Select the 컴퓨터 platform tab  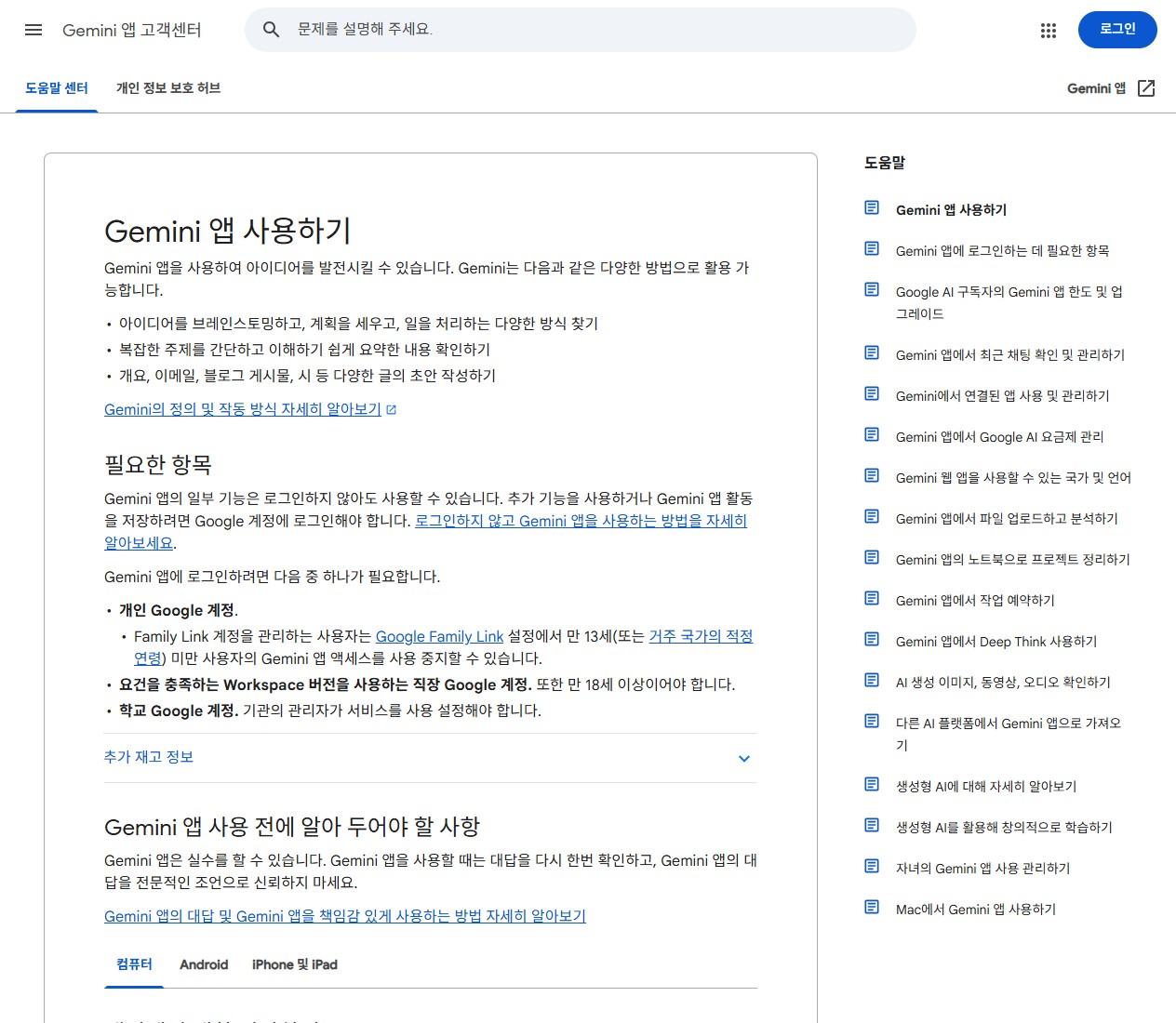(x=134, y=964)
